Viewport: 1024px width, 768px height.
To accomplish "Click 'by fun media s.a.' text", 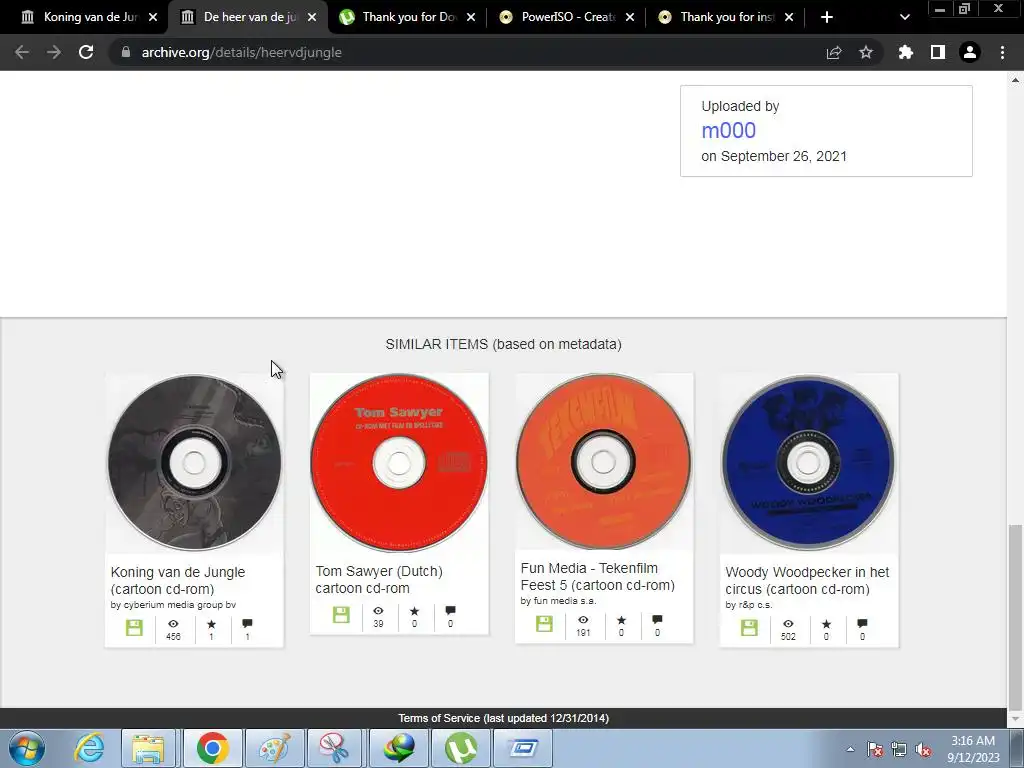I will tap(558, 601).
